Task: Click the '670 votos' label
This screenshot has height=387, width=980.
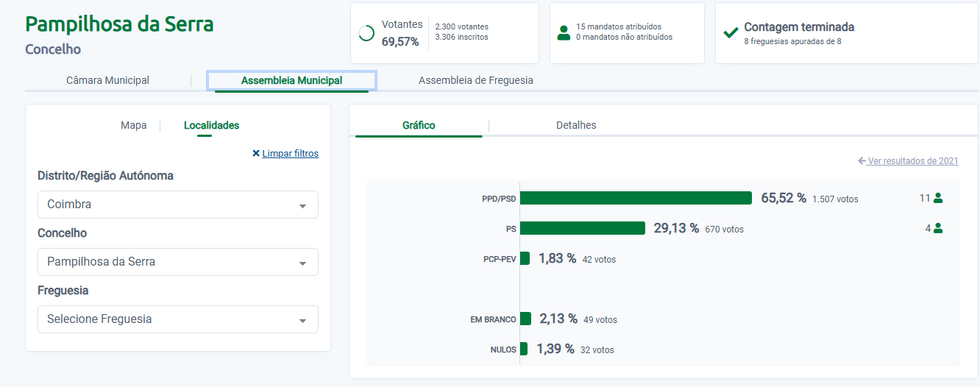Action: 724,229
